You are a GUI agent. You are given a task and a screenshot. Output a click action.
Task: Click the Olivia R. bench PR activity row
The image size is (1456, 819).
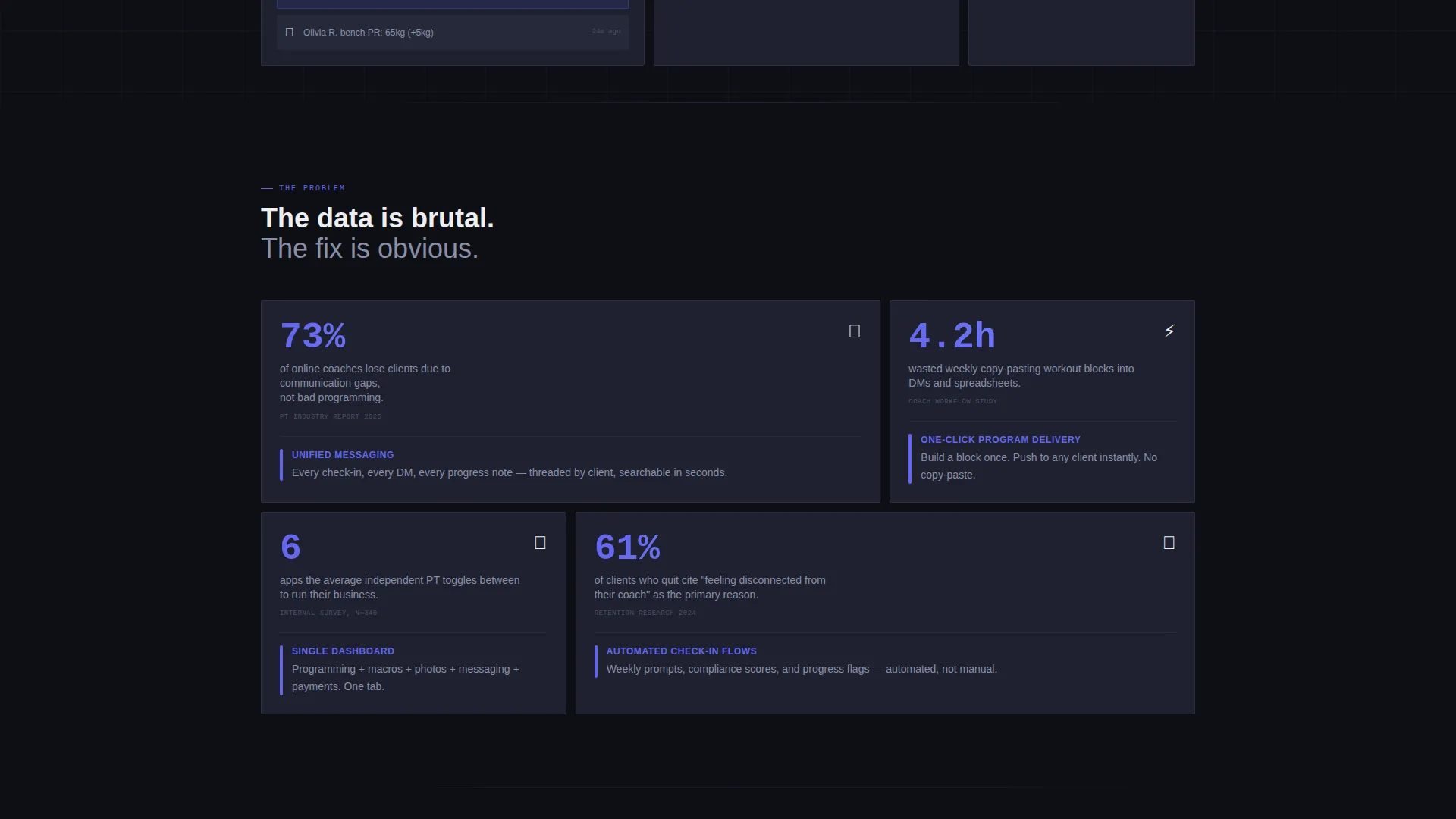pos(453,33)
